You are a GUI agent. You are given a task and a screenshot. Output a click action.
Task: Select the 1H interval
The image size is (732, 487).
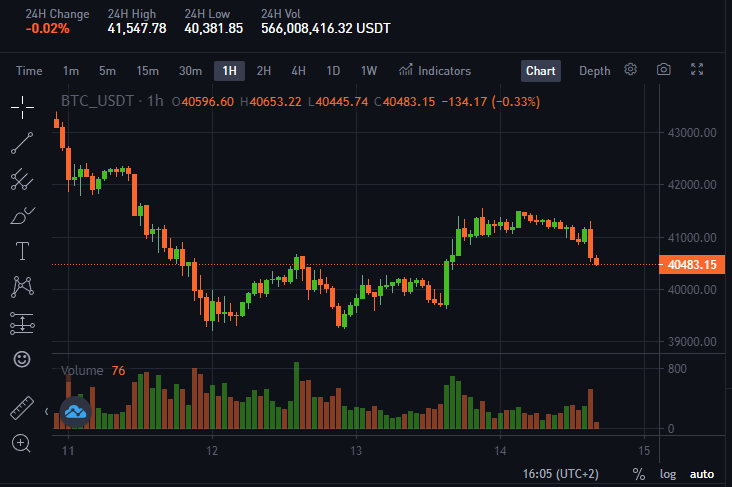(x=229, y=71)
